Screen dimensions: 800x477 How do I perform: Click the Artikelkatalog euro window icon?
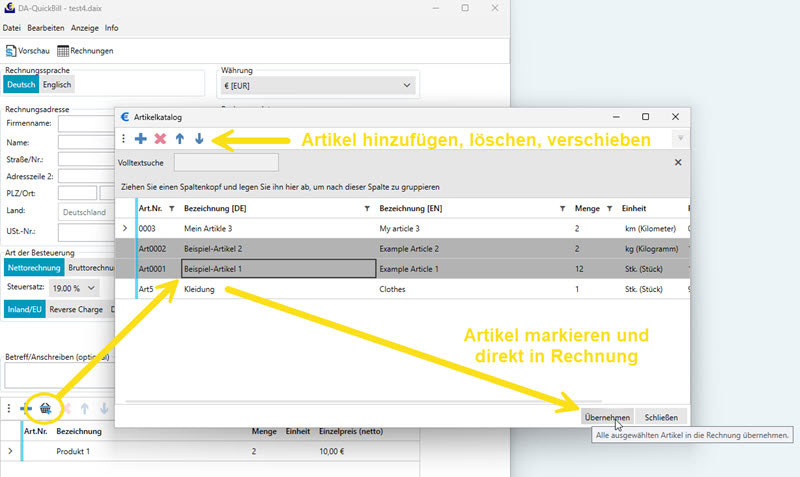(x=124, y=117)
